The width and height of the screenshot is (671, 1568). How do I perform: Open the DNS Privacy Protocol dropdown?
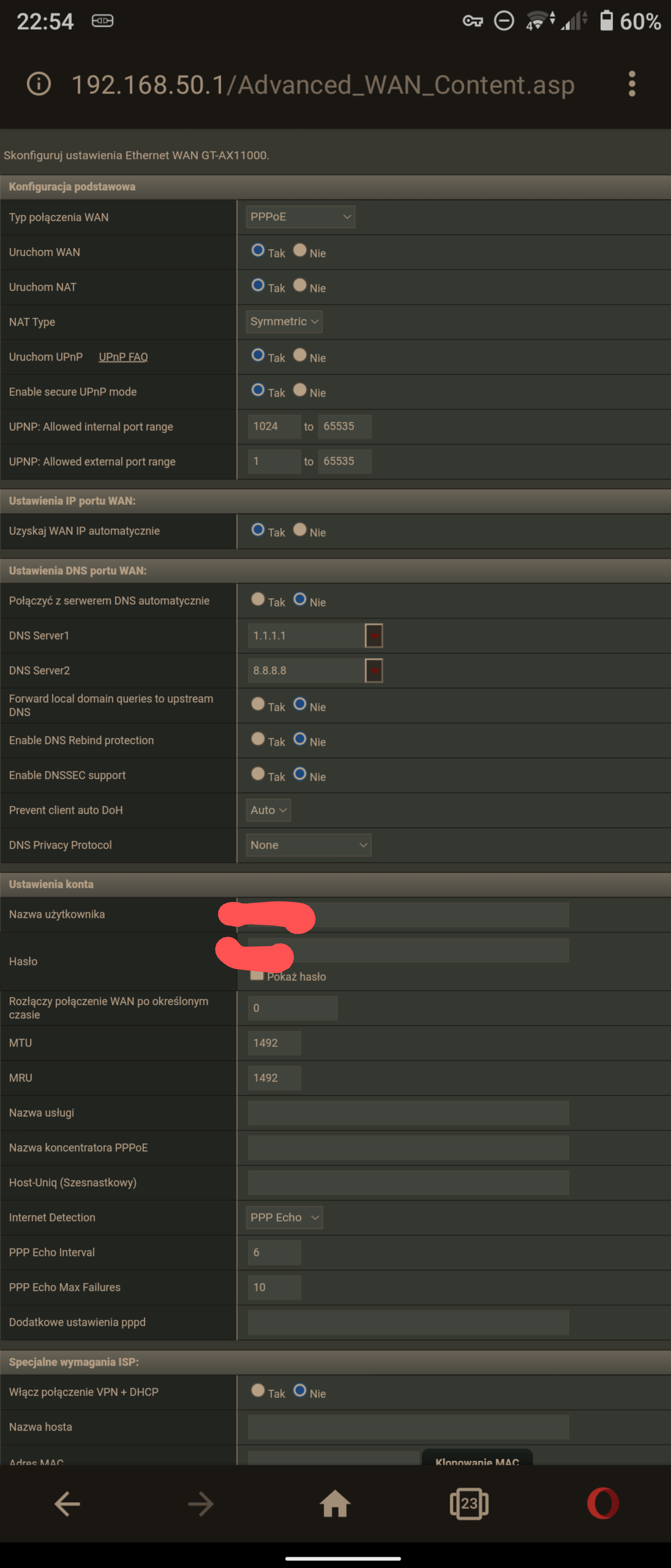(x=309, y=845)
